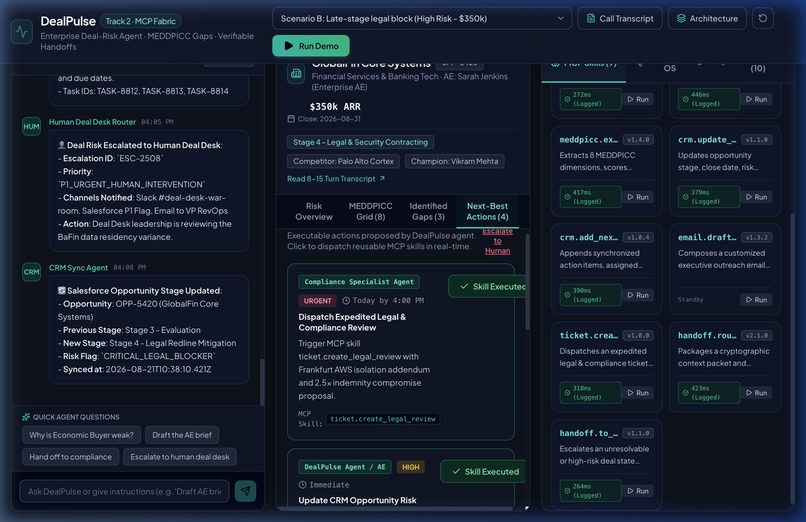The height and width of the screenshot is (522, 806).
Task: Click the URGENT priority badge
Action: [x=317, y=301]
